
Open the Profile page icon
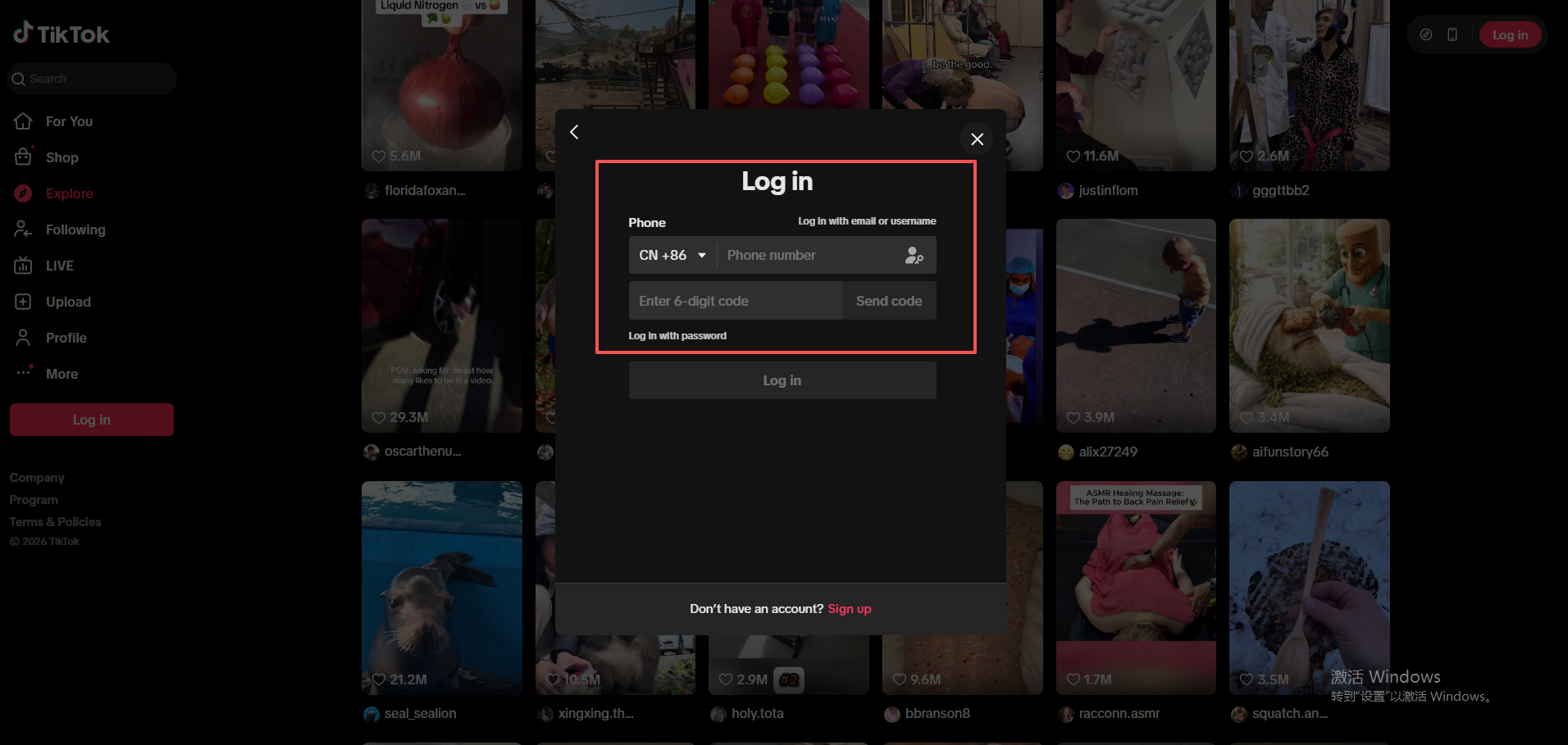point(23,338)
